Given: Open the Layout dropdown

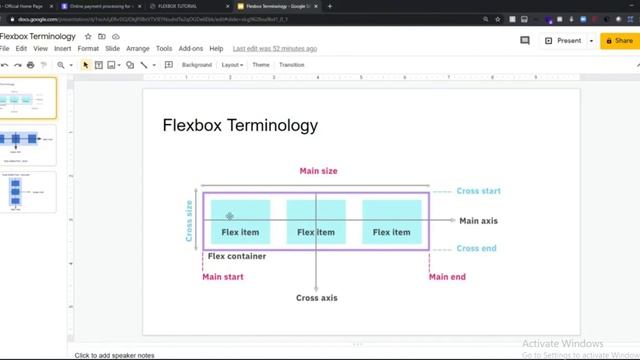Looking at the screenshot, I should coord(232,65).
